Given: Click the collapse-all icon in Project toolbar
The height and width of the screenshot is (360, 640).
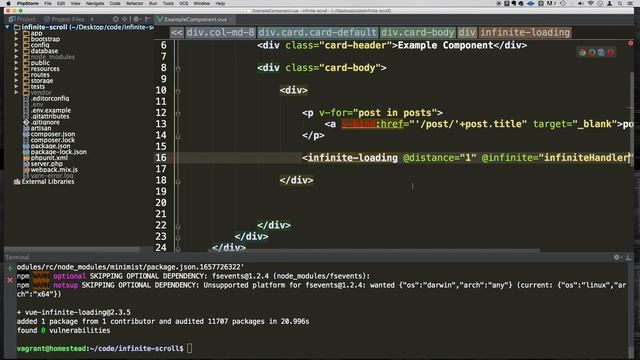Looking at the screenshot, I should [x=124, y=19].
